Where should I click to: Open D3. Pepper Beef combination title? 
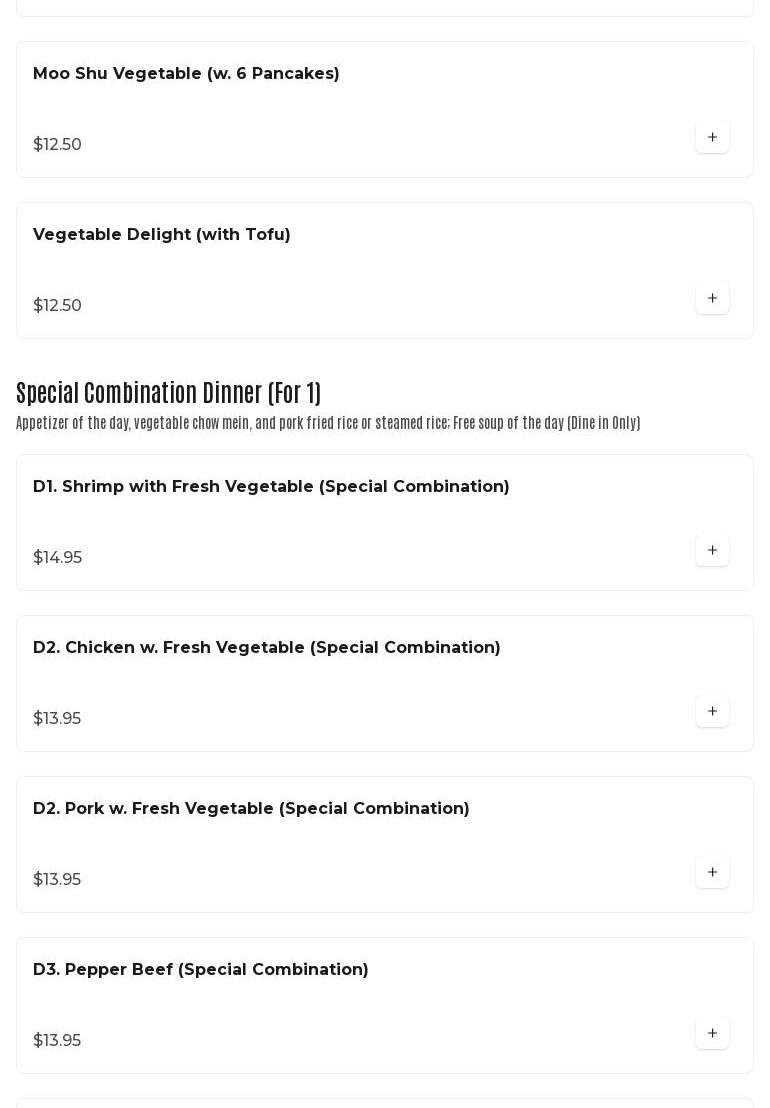point(201,970)
